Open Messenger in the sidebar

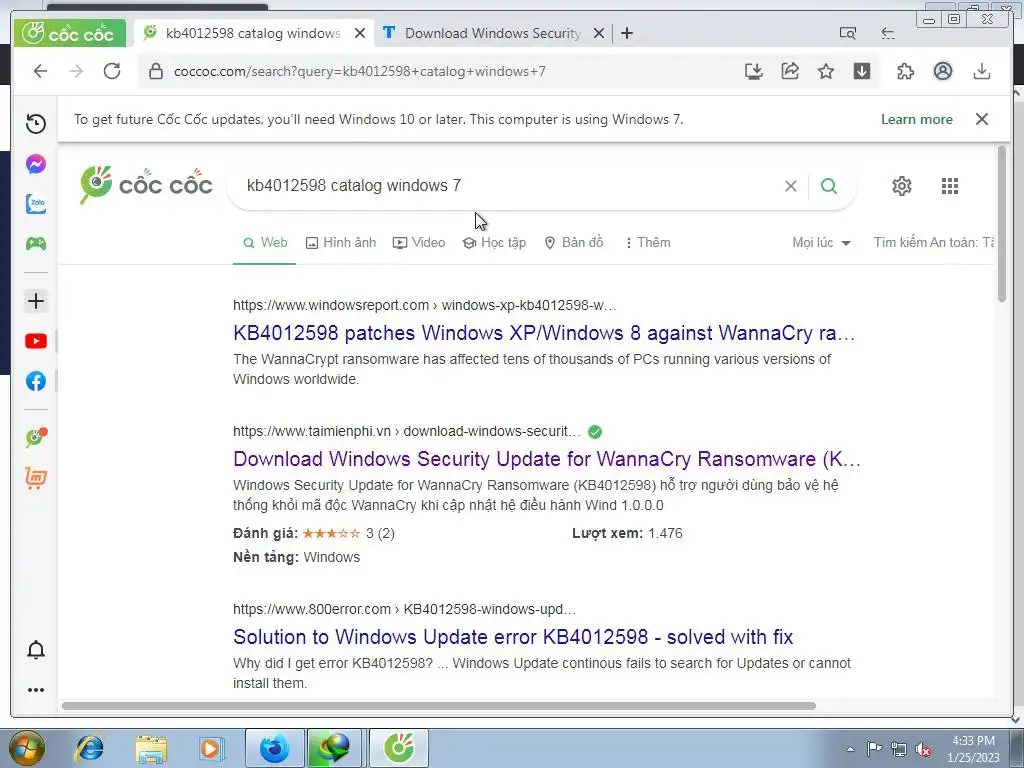pos(36,163)
